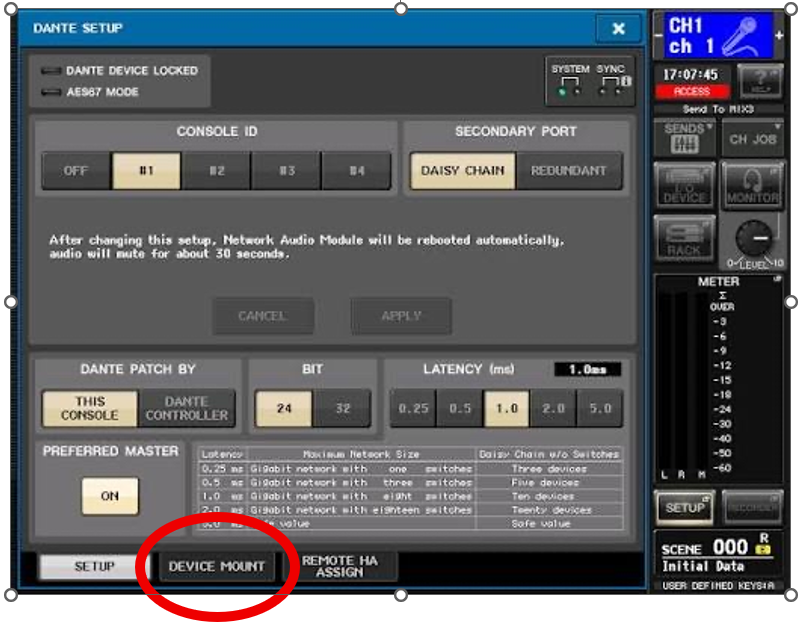The image size is (802, 624).
Task: Open the I/O DEVICE screen
Action: coord(685,186)
